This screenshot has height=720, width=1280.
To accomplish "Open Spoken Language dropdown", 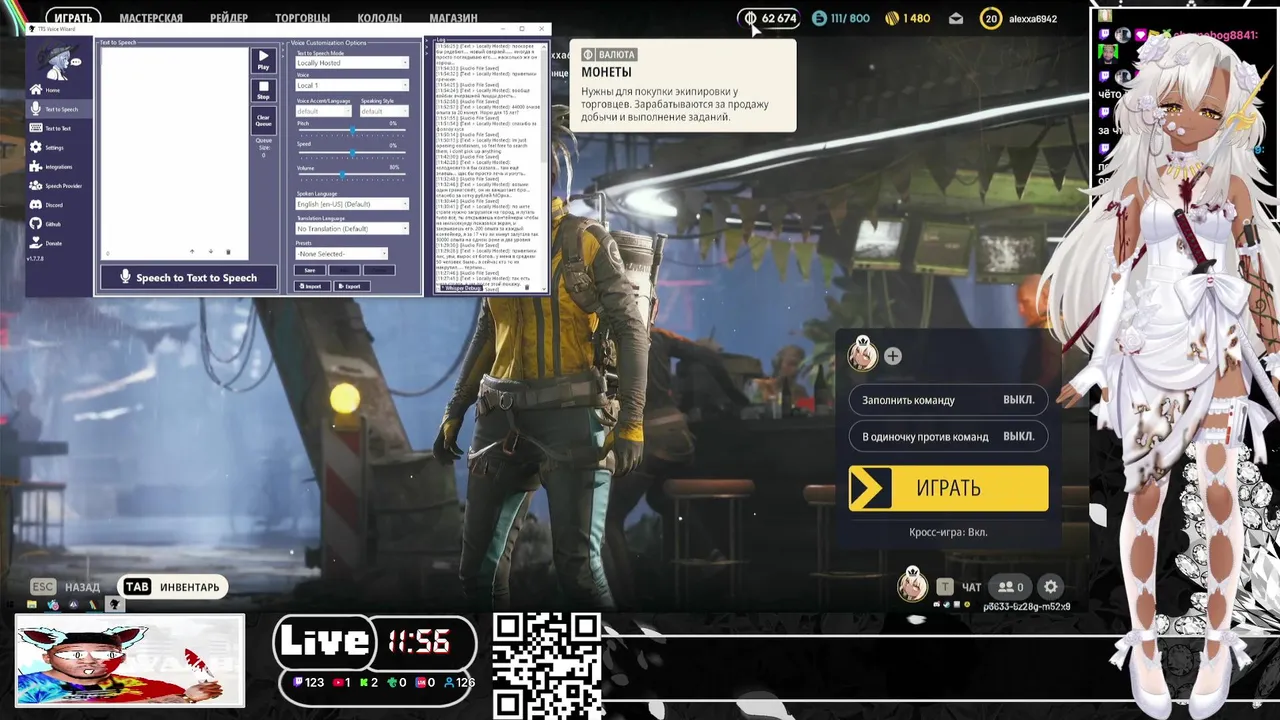I will point(352,204).
